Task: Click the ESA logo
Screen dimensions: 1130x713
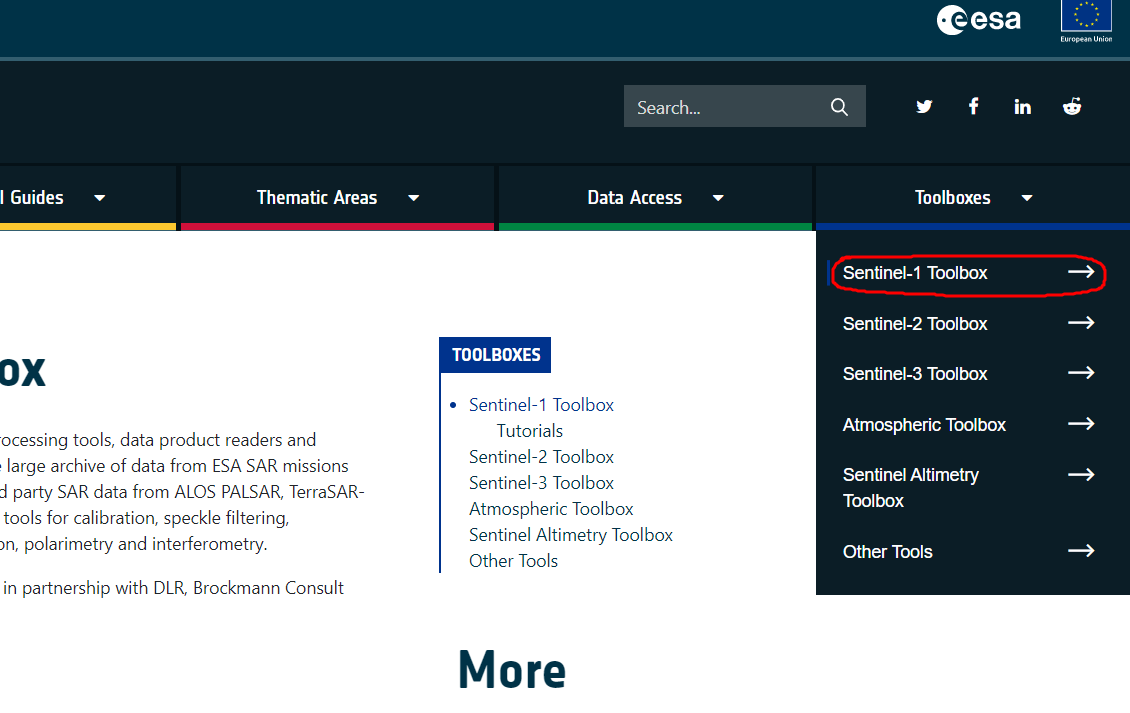Action: click(978, 19)
